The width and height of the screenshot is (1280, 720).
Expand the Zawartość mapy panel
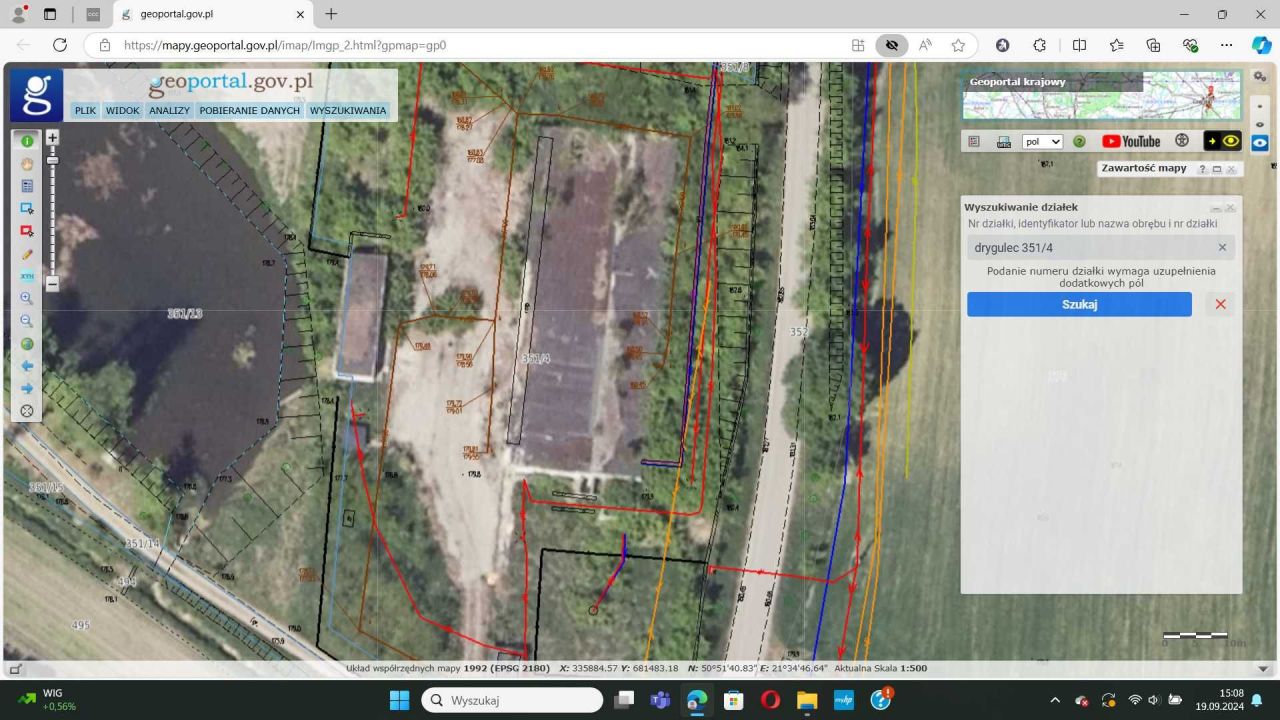tap(1217, 169)
